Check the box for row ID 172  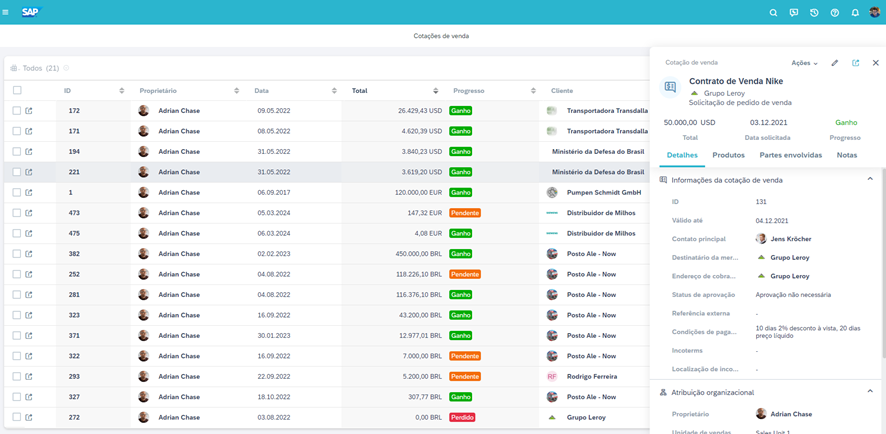tap(17, 111)
